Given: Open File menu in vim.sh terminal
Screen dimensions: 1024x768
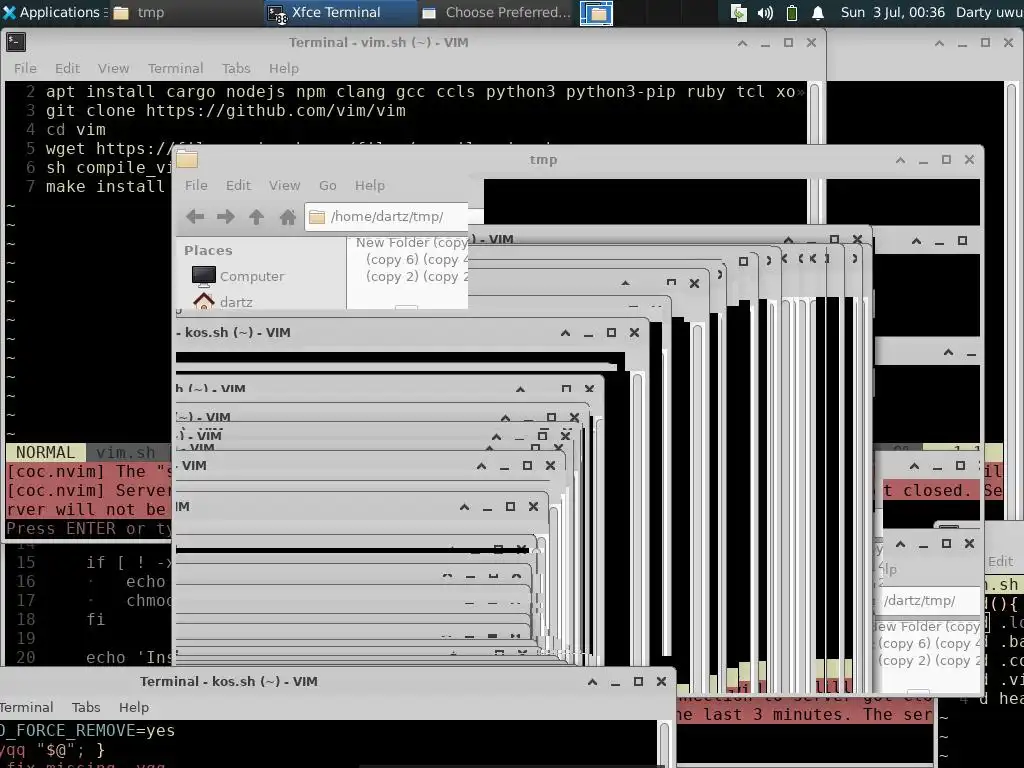Looking at the screenshot, I should 25,68.
